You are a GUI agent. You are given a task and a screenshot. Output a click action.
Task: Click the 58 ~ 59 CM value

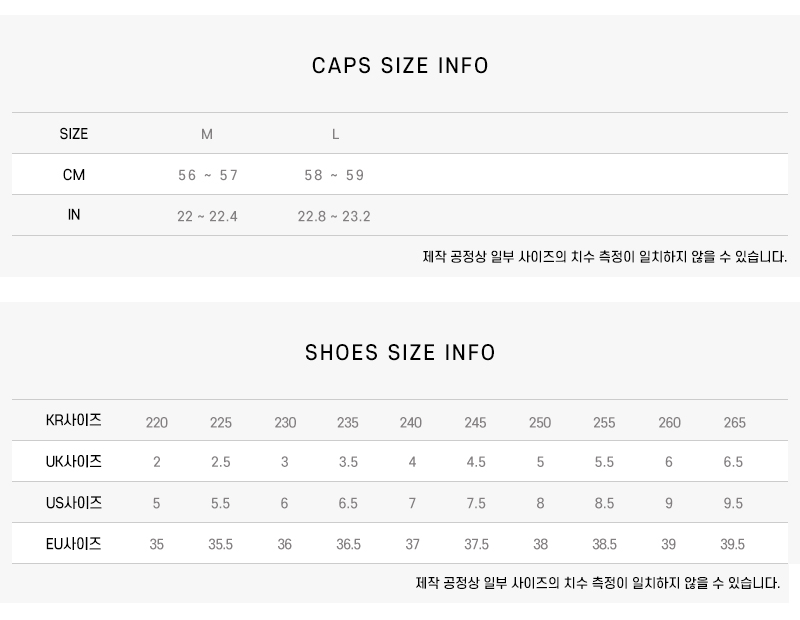334,175
